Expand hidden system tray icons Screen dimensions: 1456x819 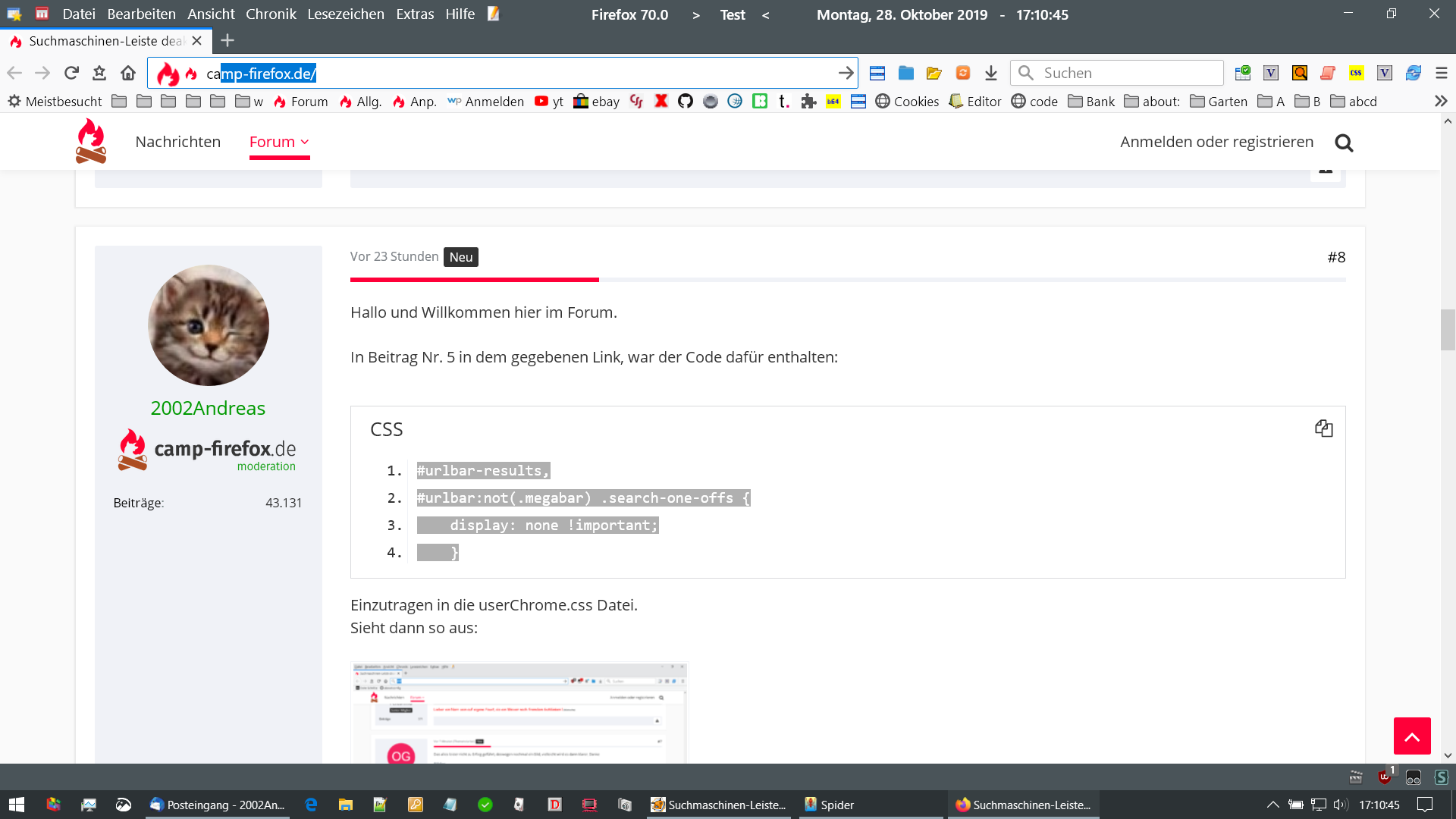pos(1272,805)
